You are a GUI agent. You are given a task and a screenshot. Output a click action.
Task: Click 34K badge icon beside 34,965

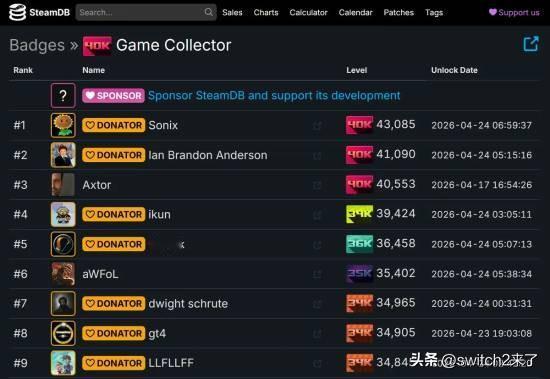(359, 303)
